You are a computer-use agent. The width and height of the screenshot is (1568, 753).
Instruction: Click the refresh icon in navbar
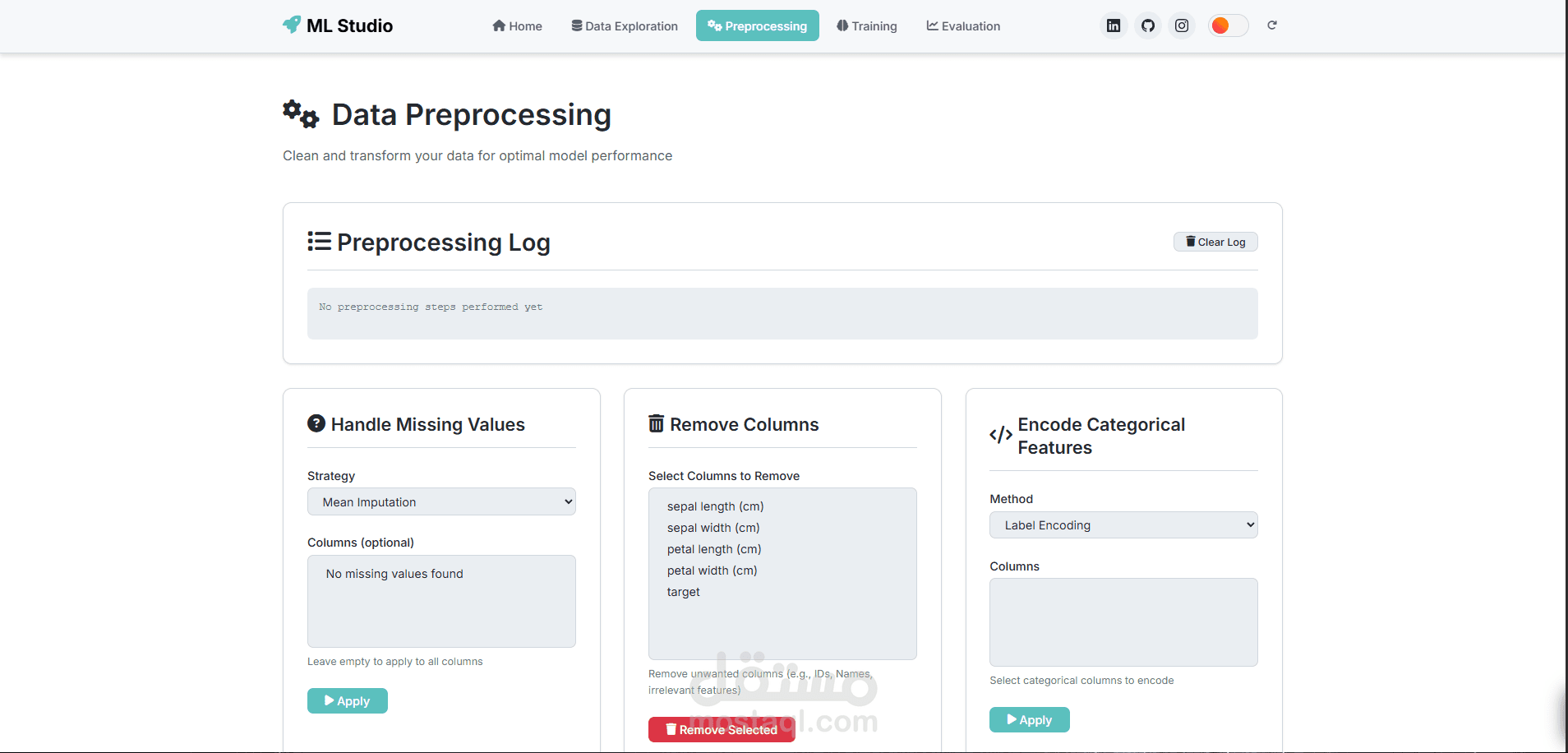(1272, 25)
